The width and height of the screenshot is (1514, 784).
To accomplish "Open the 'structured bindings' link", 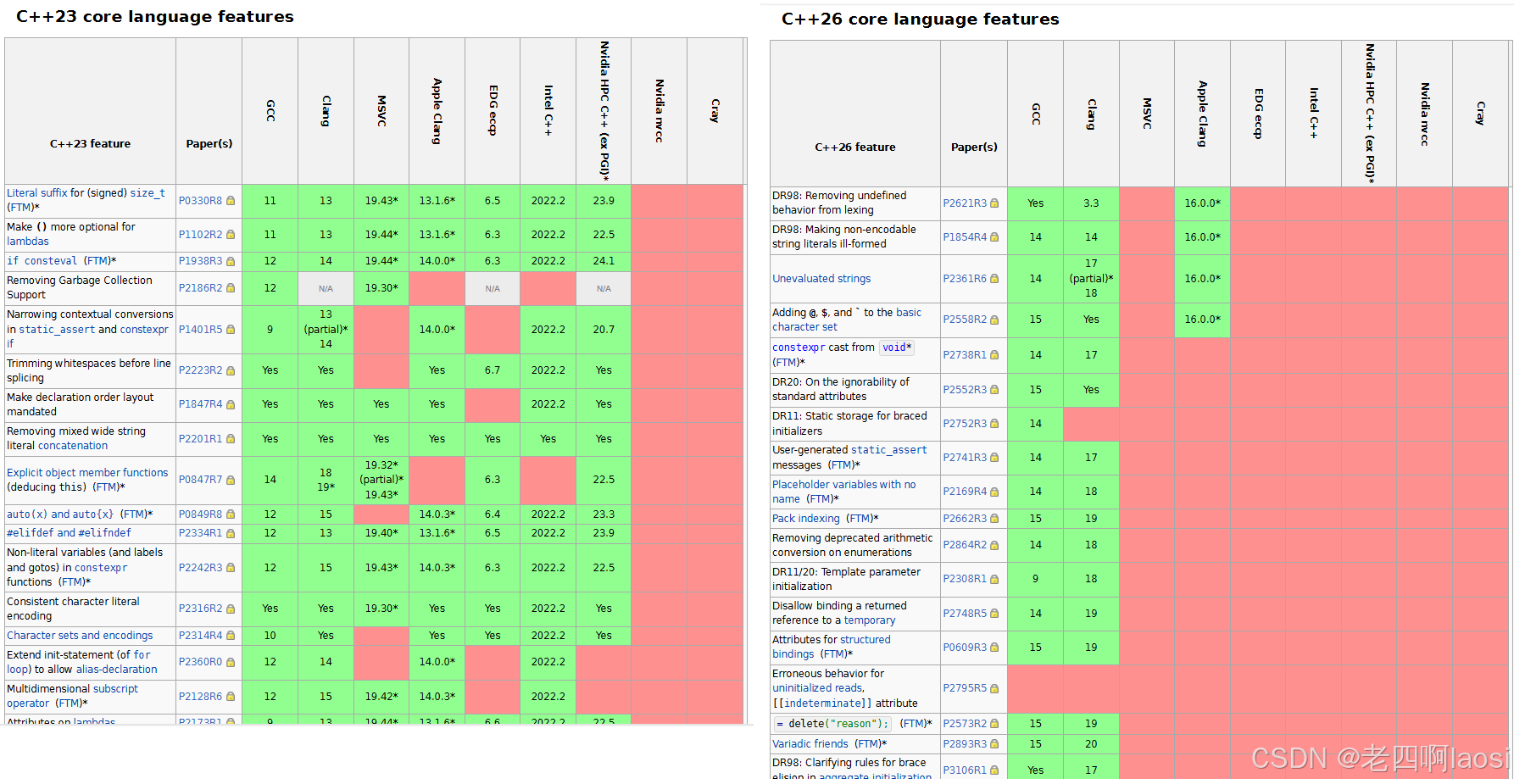I will click(832, 648).
